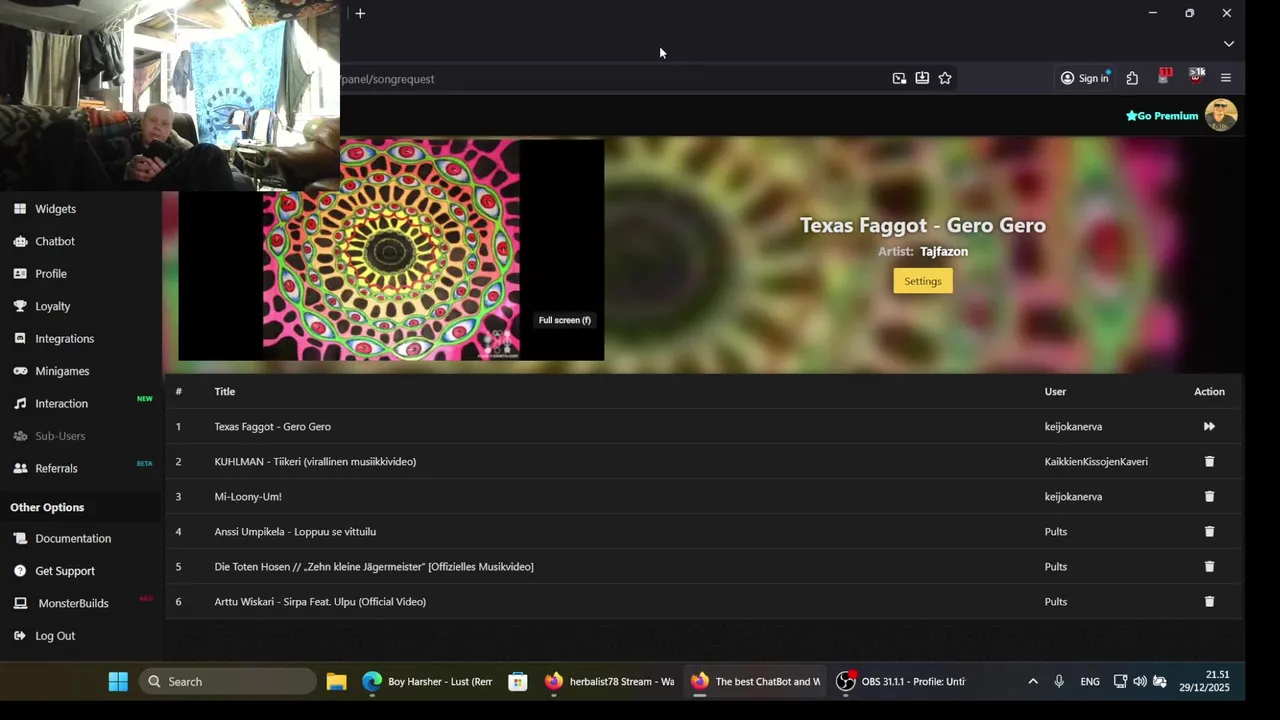This screenshot has height=720, width=1280.
Task: Click the extension icon with >1k badge
Action: pos(1196,77)
